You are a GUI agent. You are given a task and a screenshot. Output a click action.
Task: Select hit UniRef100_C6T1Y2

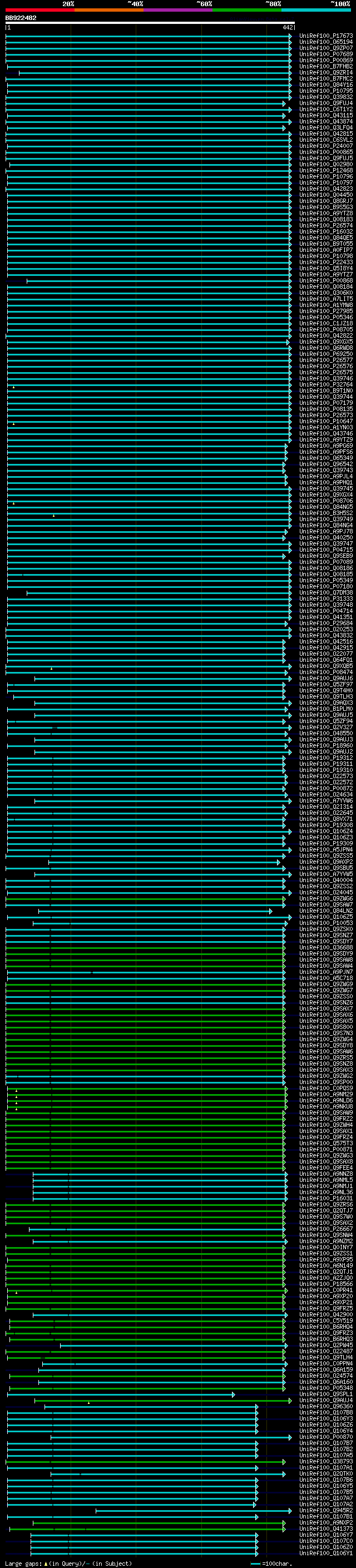tap(326, 109)
